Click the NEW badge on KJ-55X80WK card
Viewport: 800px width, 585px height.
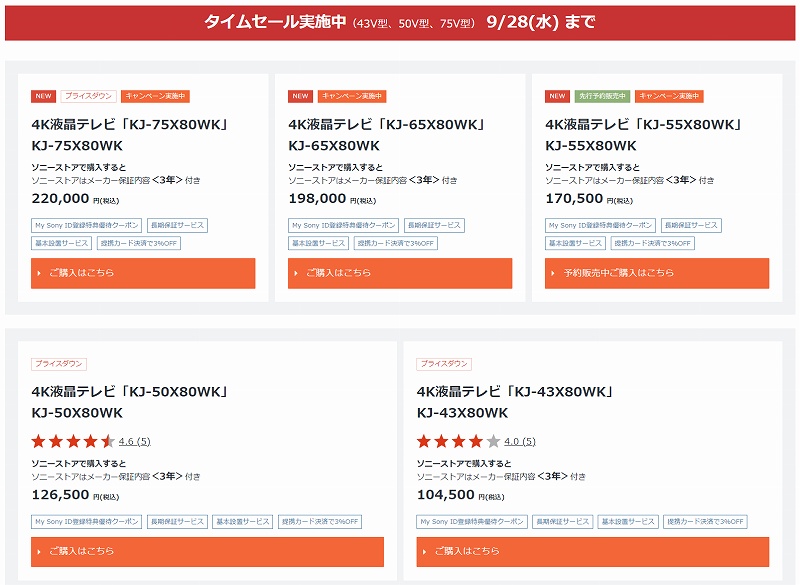coord(557,96)
